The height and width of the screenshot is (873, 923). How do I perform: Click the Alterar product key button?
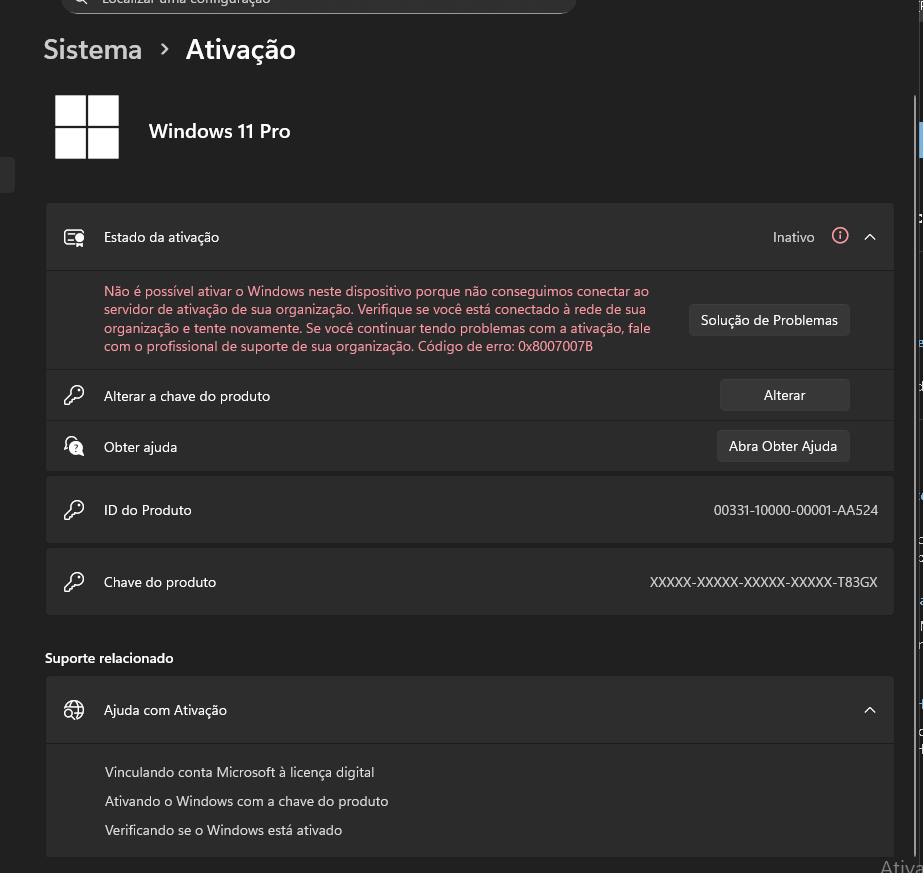point(785,395)
